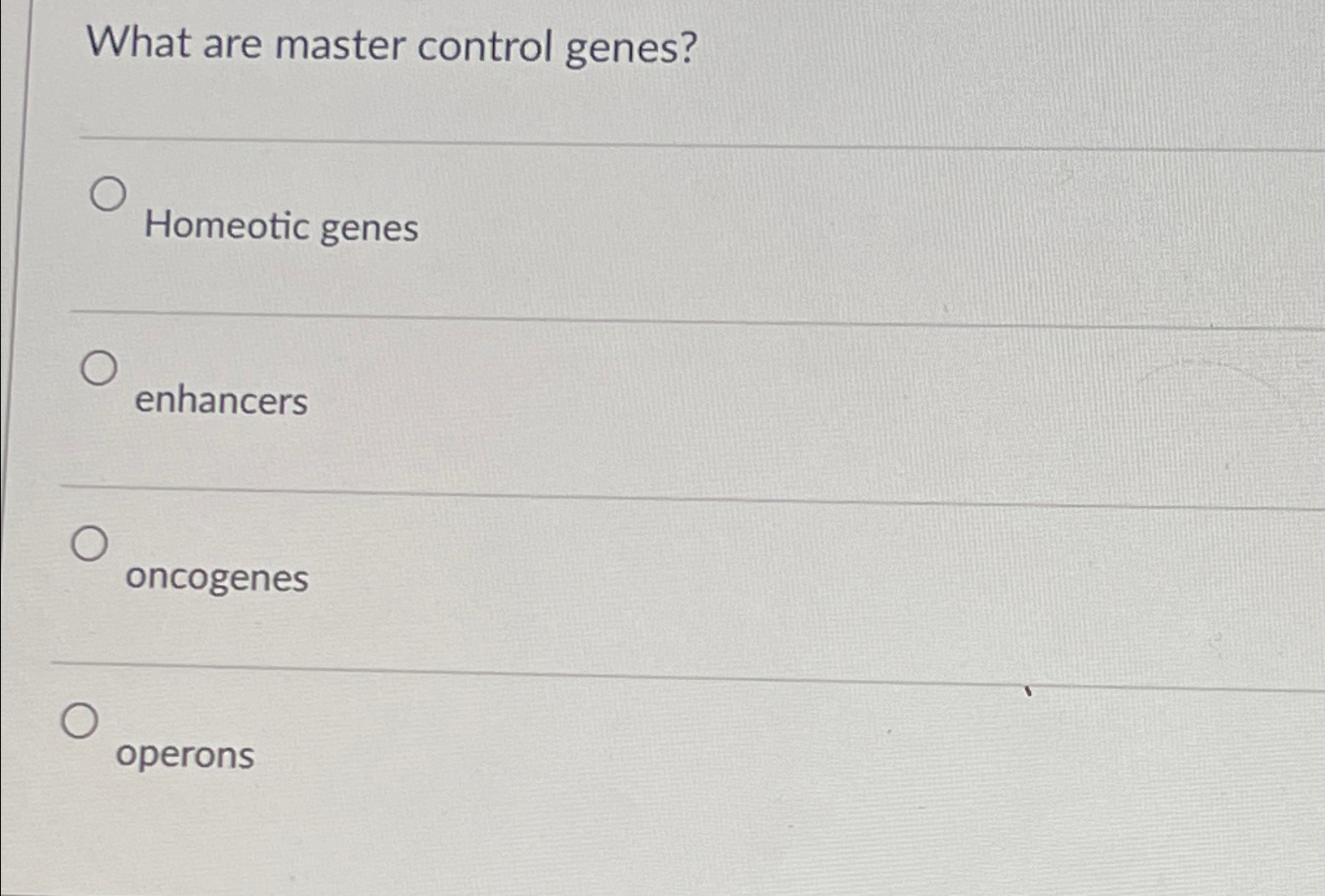Click the circle next to Homeotic genes
The height and width of the screenshot is (896, 1325).
[x=110, y=195]
